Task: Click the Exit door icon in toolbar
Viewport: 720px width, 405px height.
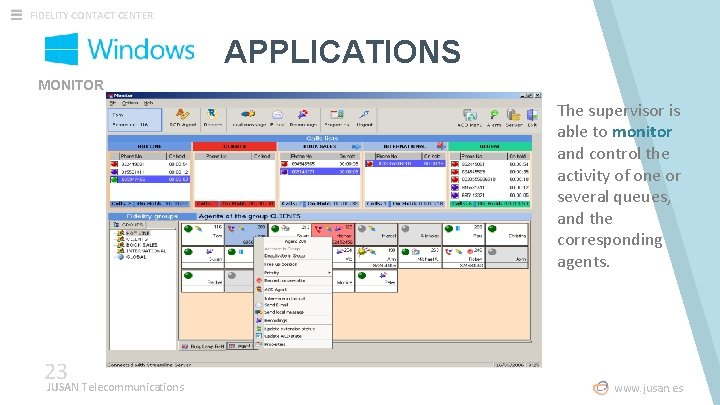Action: (x=532, y=117)
